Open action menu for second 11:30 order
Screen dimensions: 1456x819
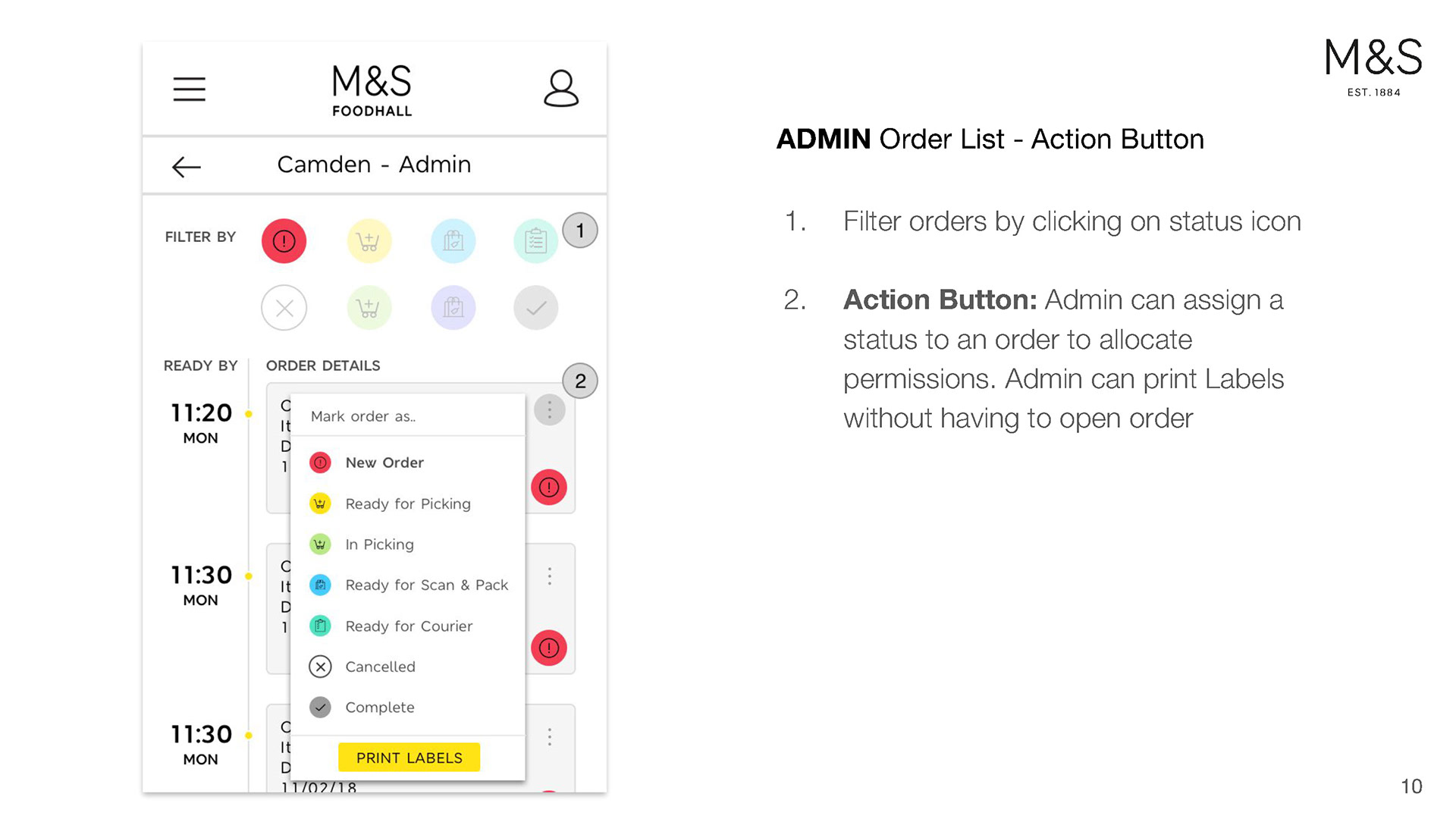[550, 576]
